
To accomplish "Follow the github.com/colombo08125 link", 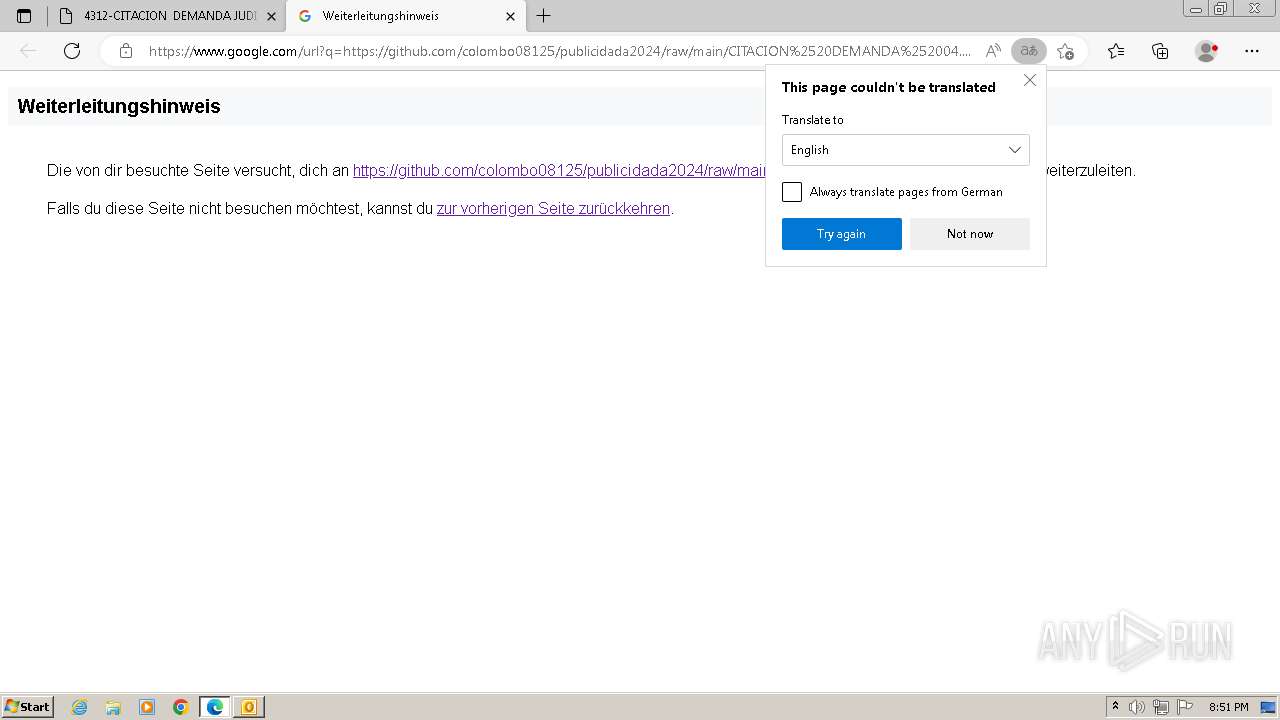I will point(559,170).
